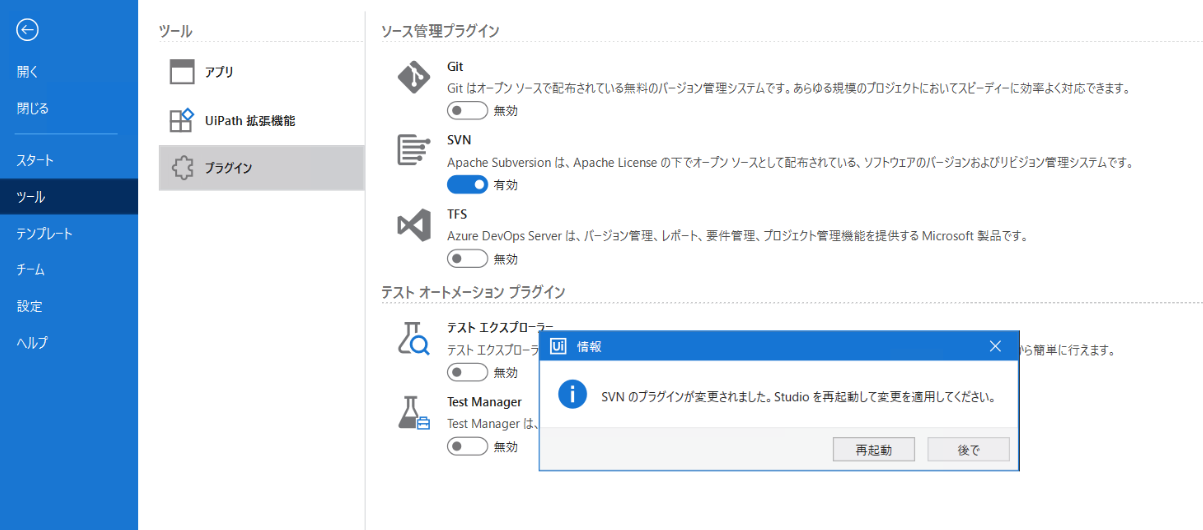This screenshot has height=530, width=1203.
Task: Select the UiPath 拡張機能 entry
Action: tap(261, 121)
